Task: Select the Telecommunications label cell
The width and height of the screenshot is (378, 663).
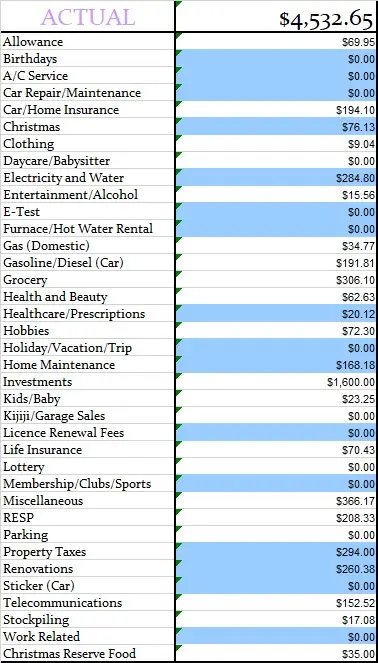Action: click(88, 602)
